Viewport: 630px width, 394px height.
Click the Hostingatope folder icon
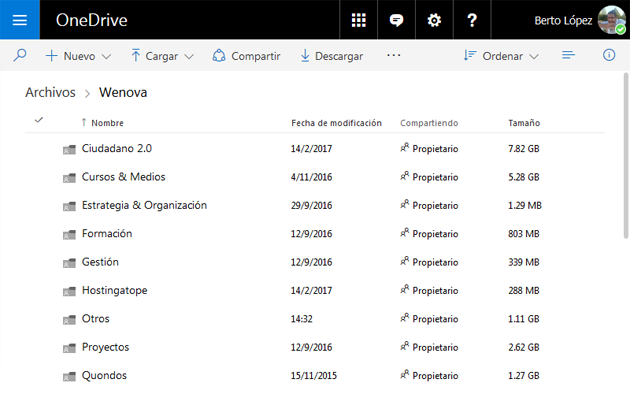(x=69, y=291)
